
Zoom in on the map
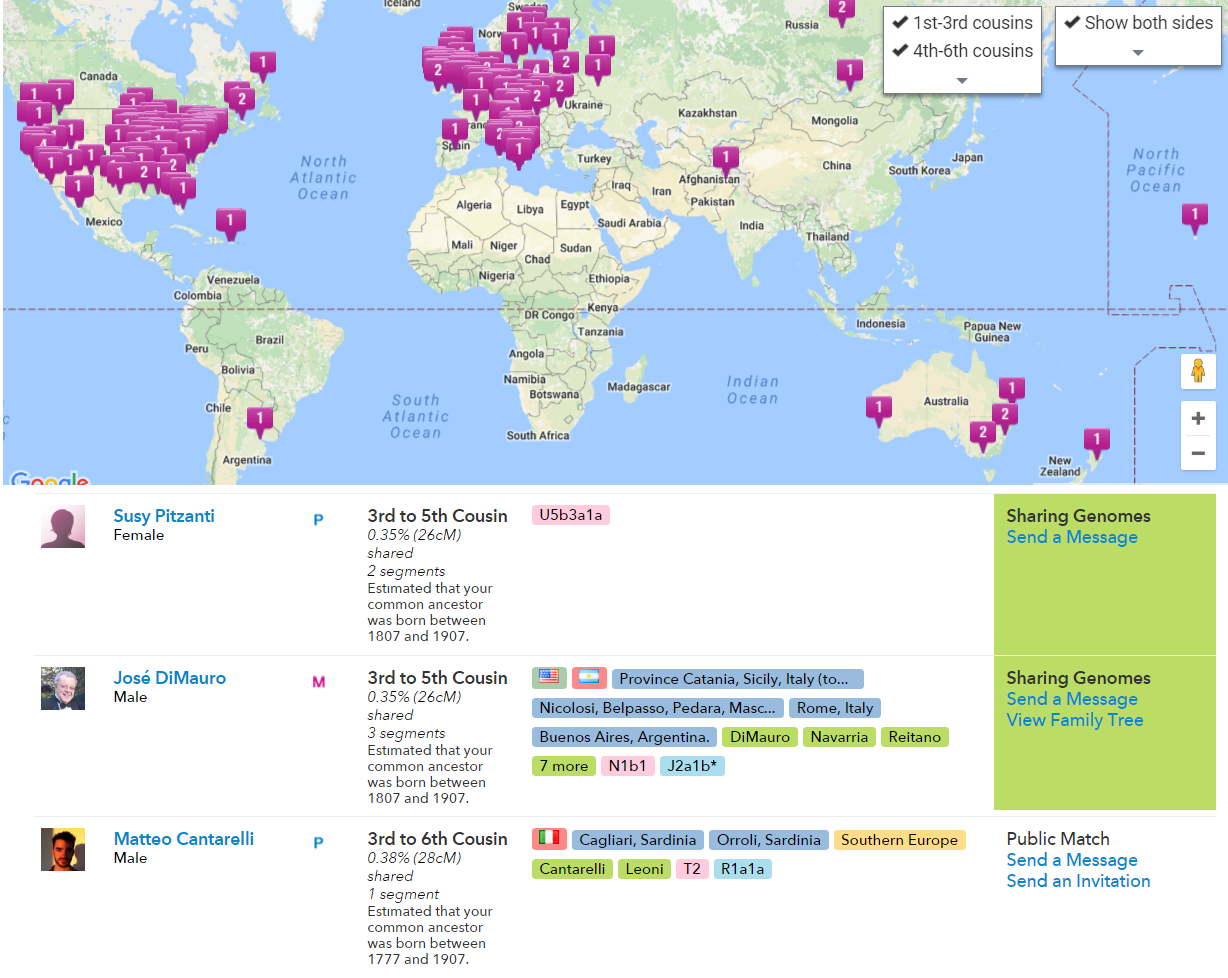point(1198,419)
